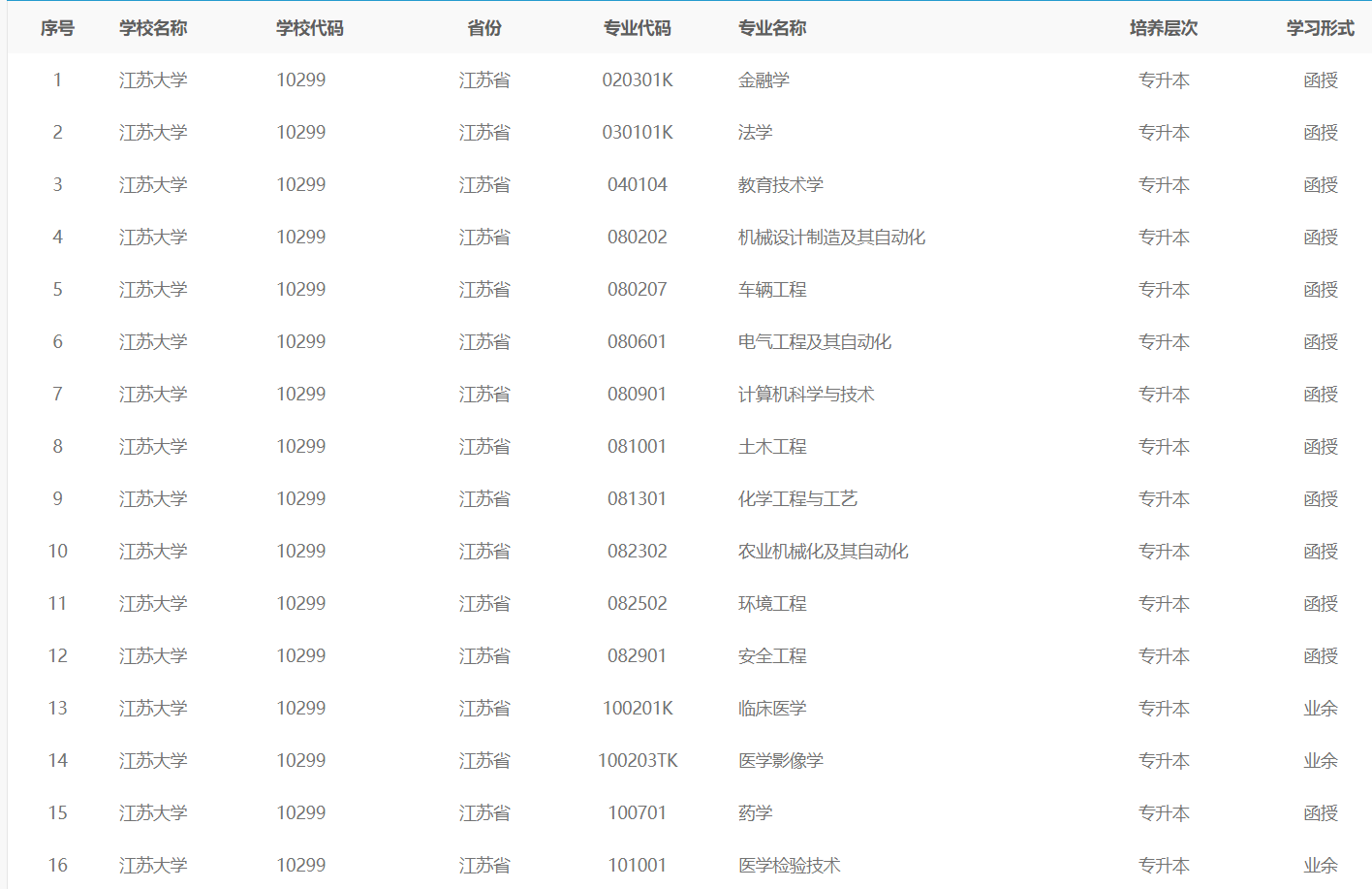Viewport: 1372px width, 889px height.
Task: Click 江苏大学 in the 化学工程与工艺 row
Action: (x=153, y=499)
